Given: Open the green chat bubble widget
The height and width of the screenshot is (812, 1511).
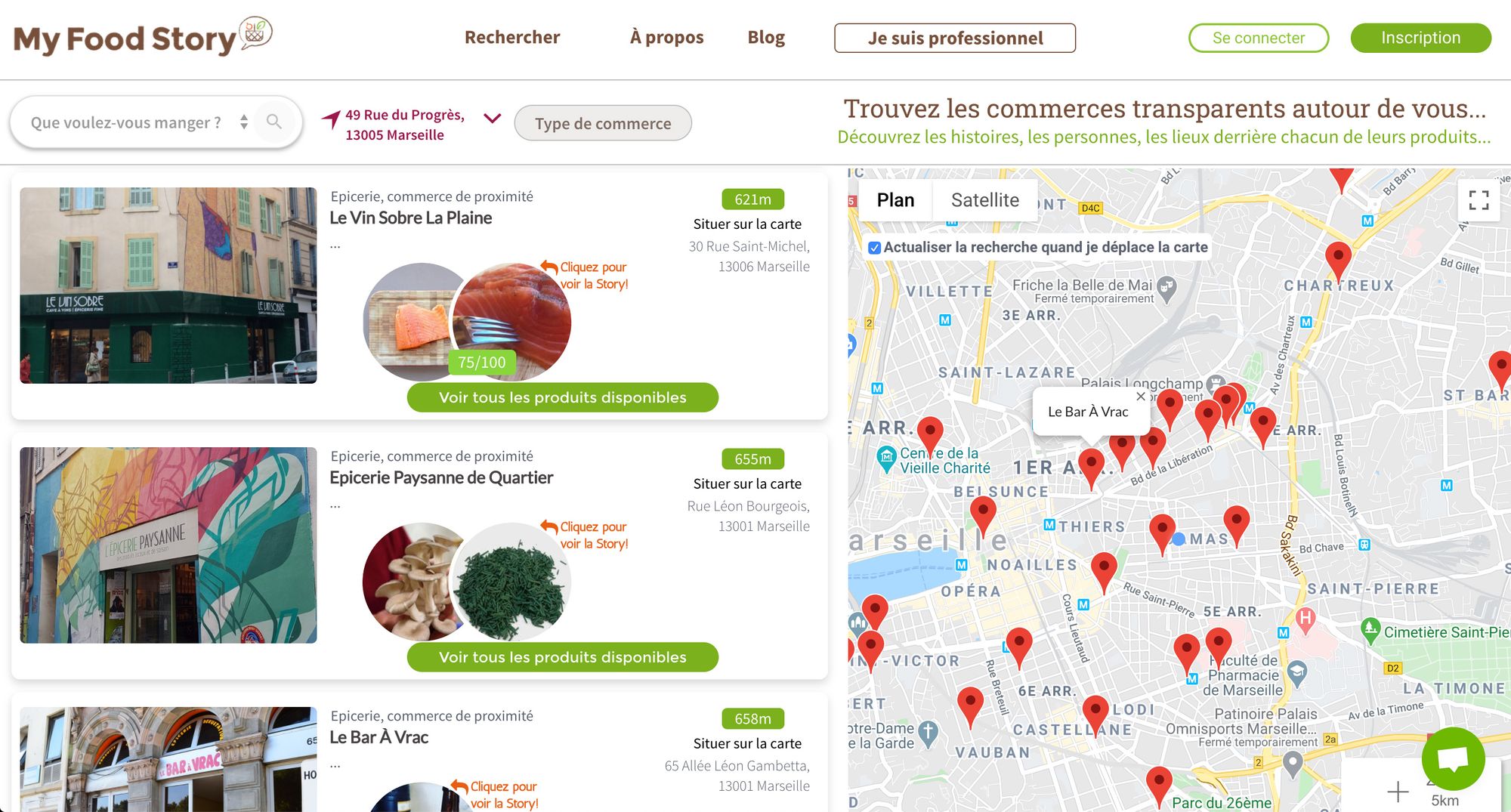Looking at the screenshot, I should [1453, 758].
